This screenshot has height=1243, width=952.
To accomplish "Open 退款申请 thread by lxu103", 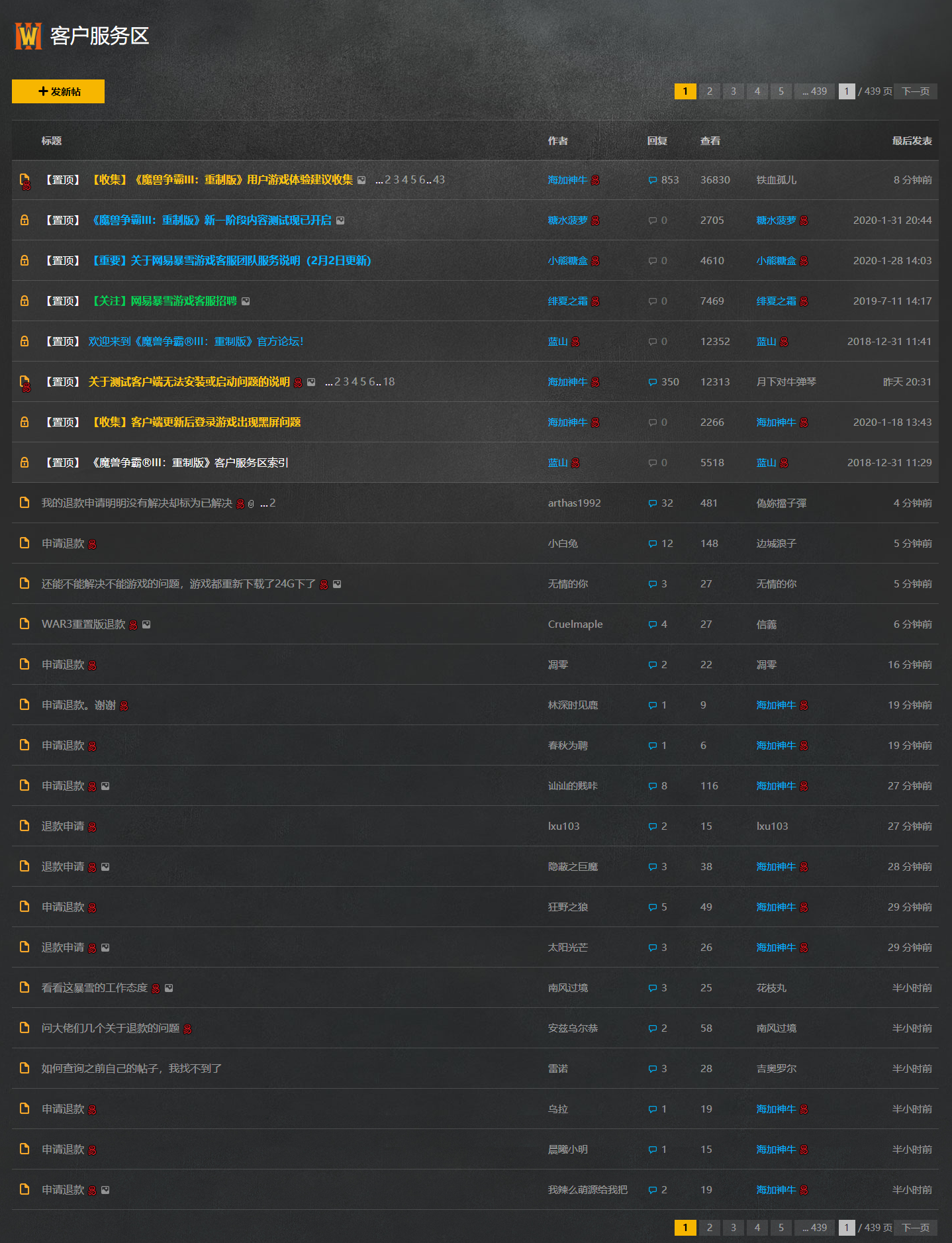I will 63,826.
